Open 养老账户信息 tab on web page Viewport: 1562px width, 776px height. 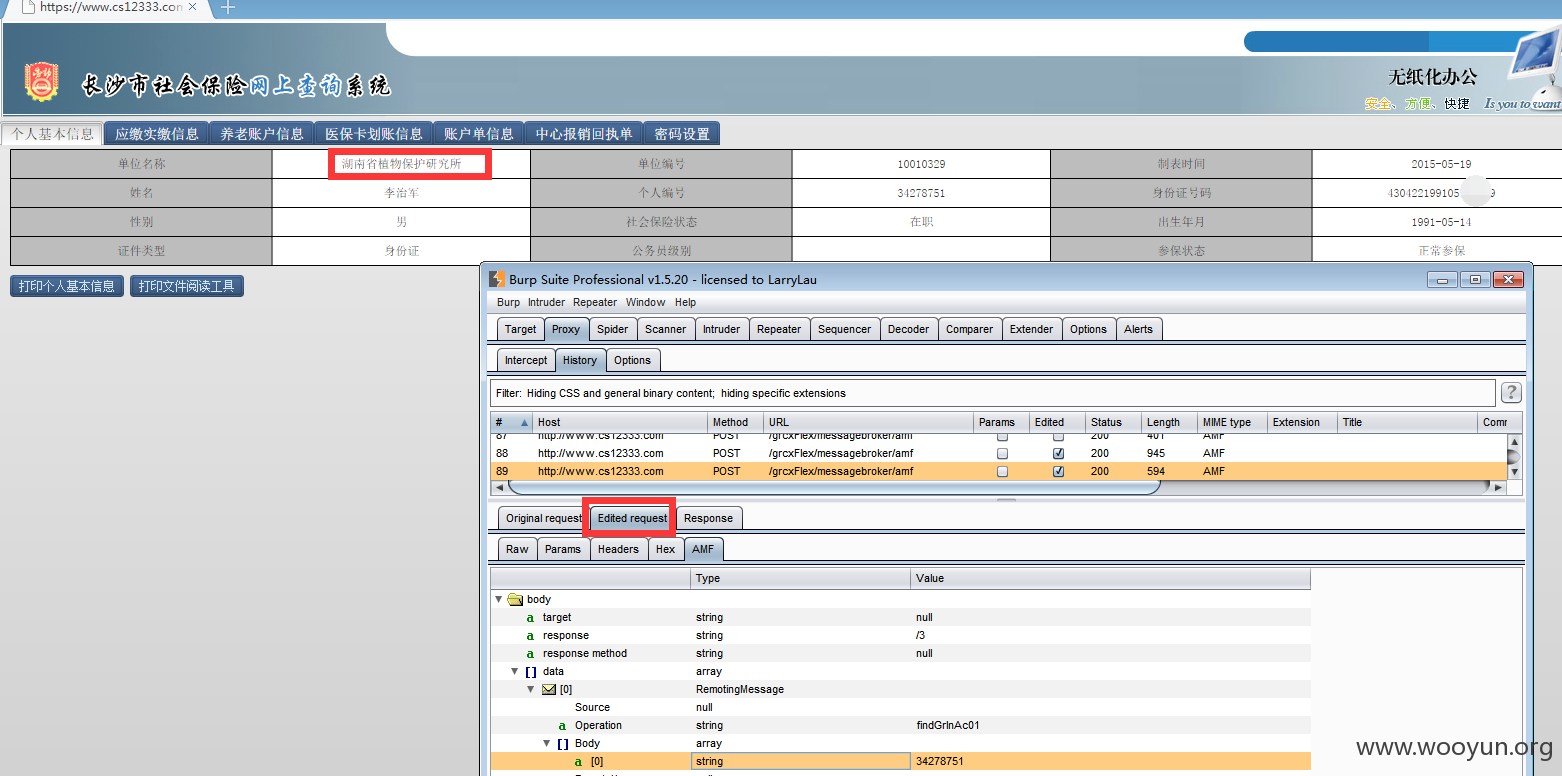(x=262, y=134)
